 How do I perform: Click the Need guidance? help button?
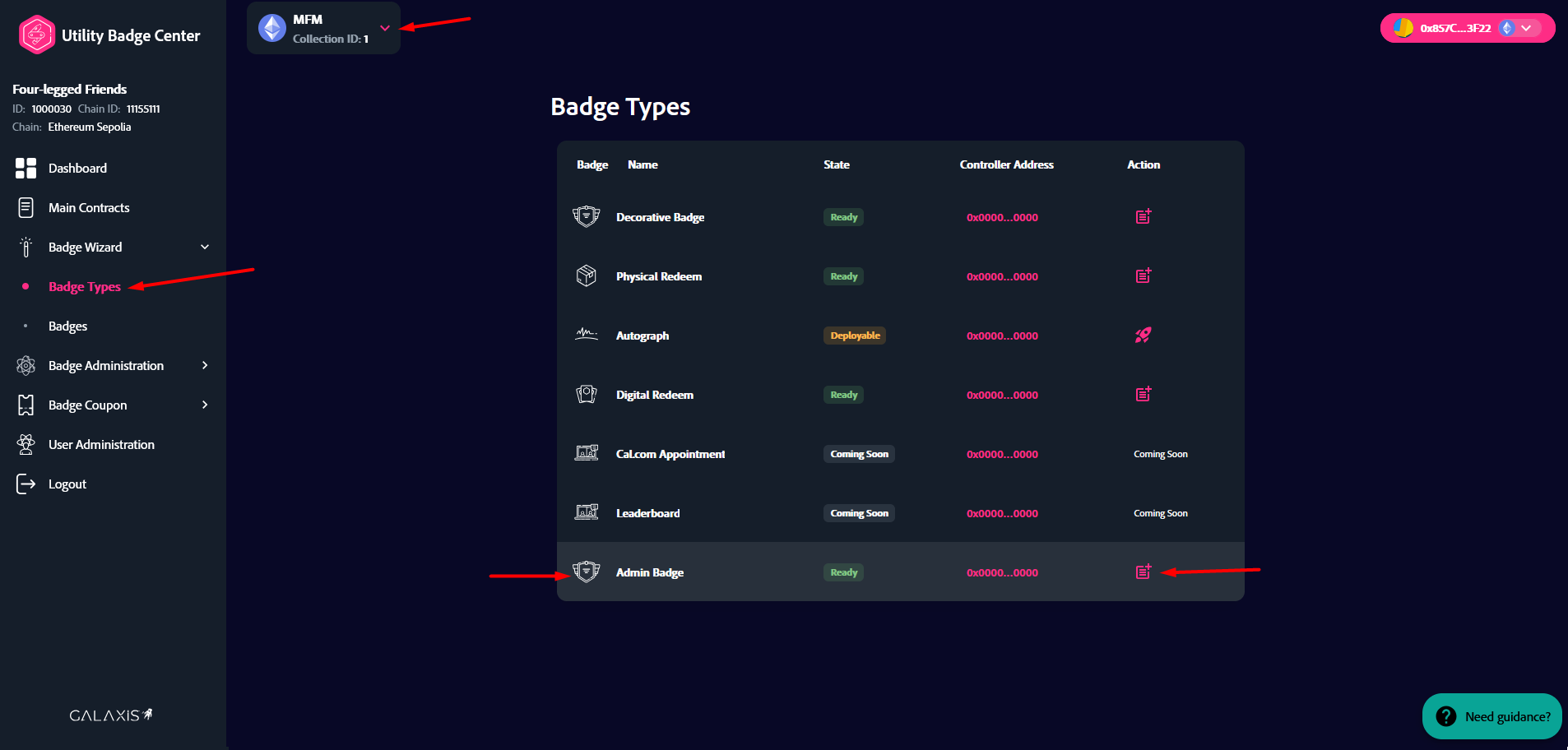[x=1492, y=716]
